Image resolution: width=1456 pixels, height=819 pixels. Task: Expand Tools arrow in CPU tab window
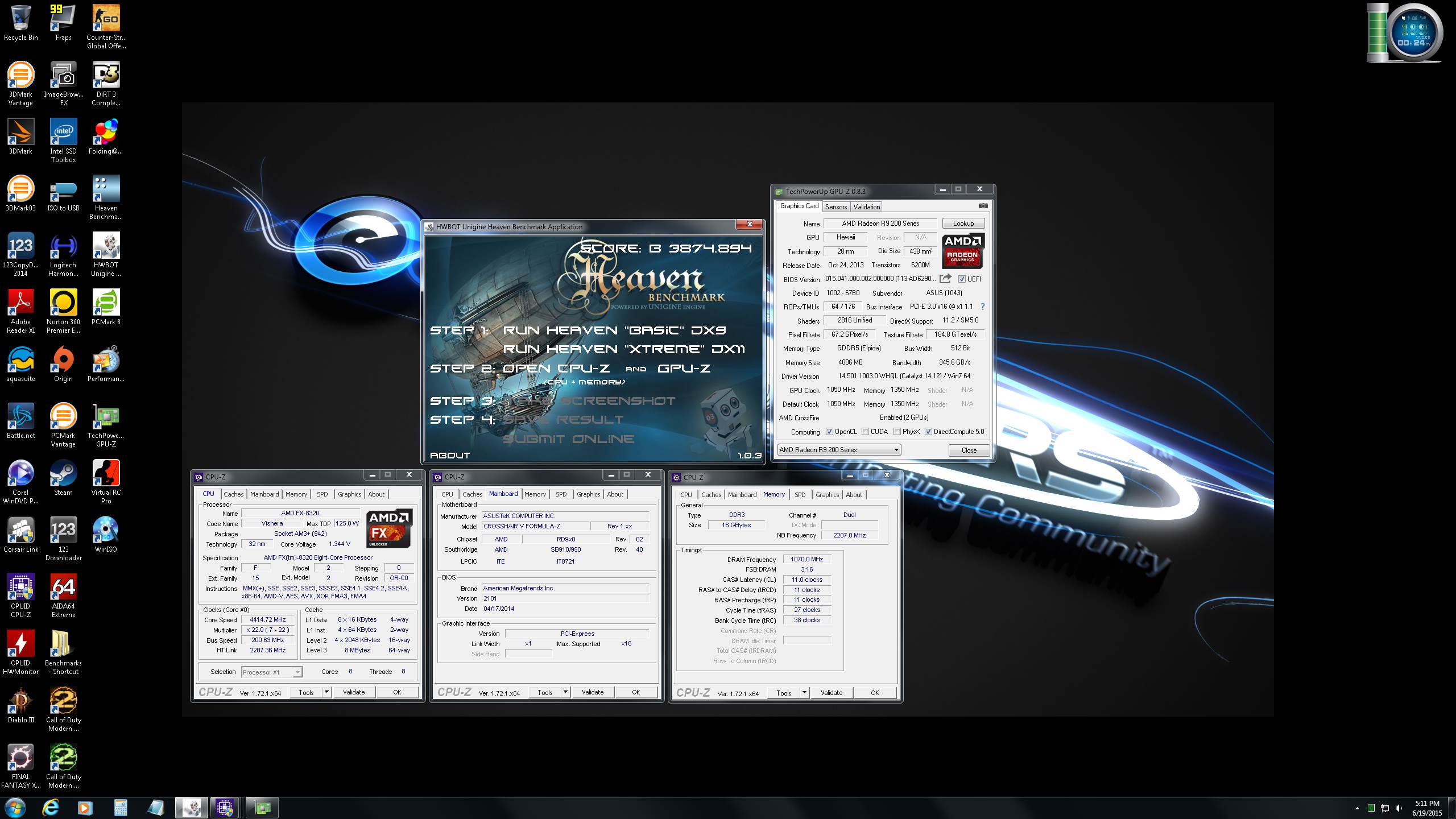click(326, 692)
